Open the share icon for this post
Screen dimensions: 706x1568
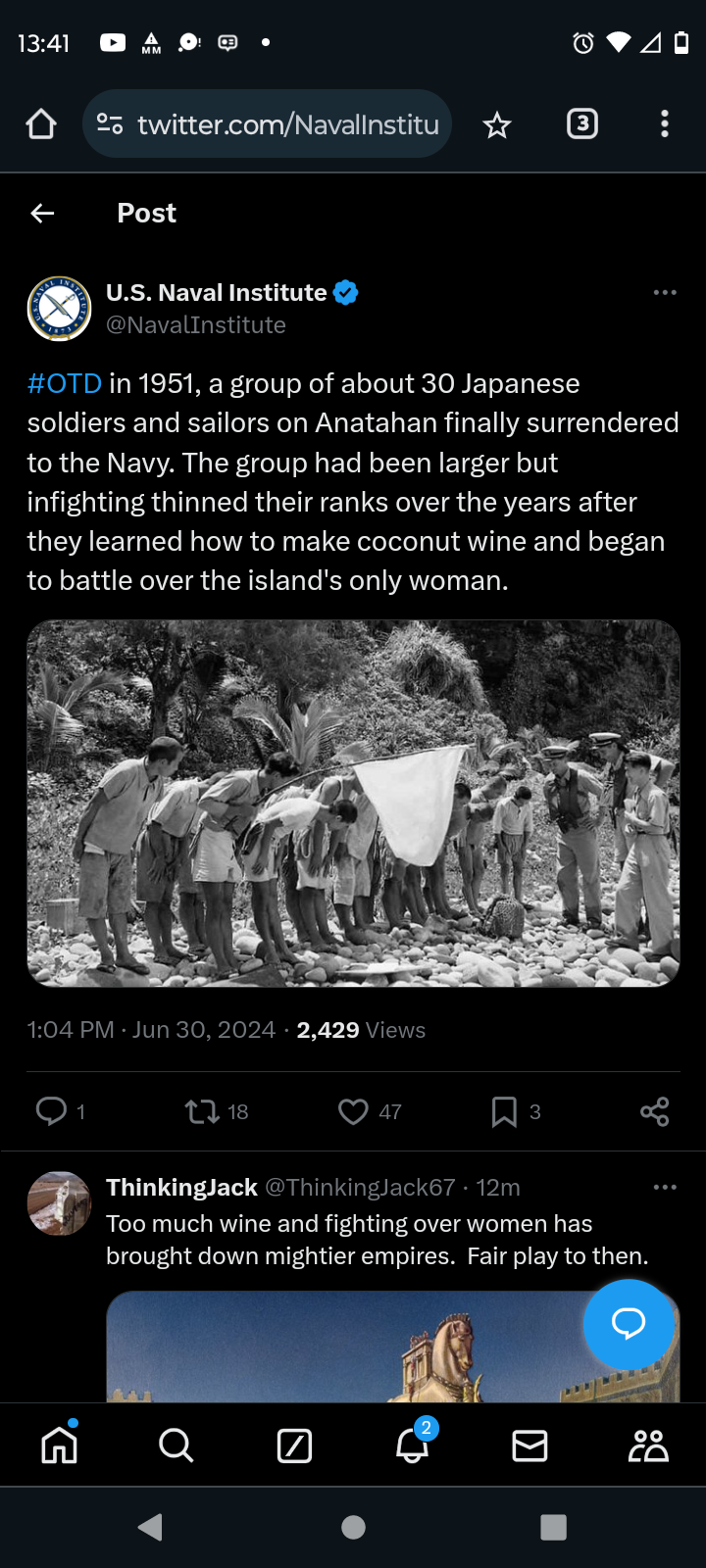pos(654,1111)
